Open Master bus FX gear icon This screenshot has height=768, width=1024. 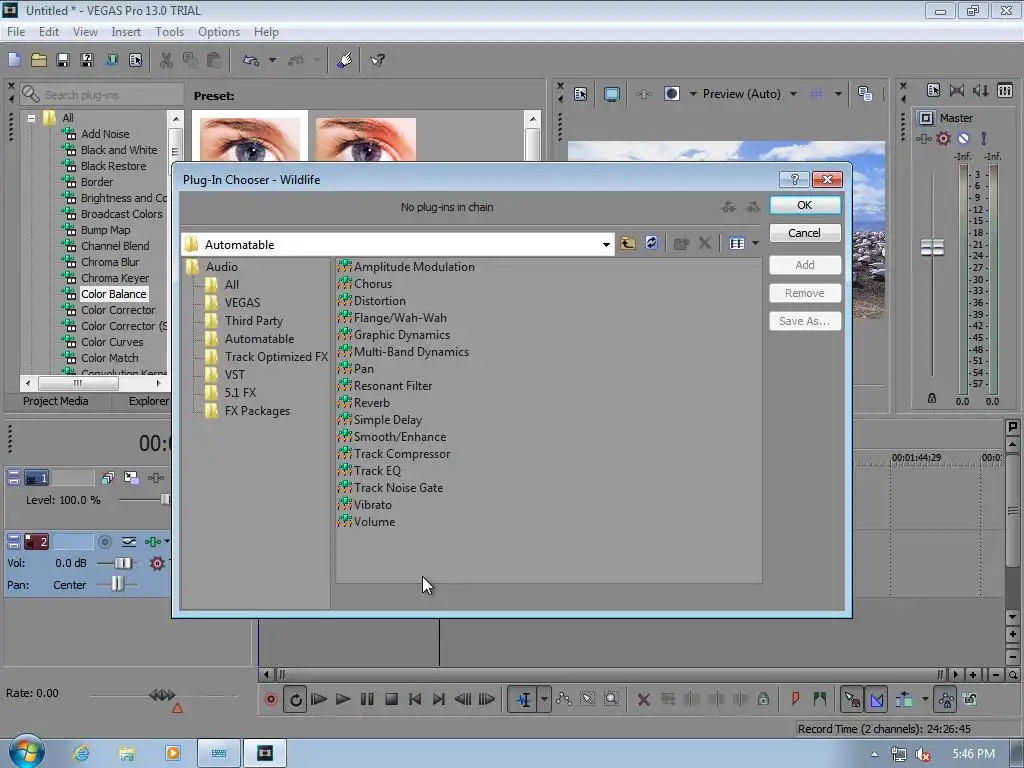click(943, 138)
